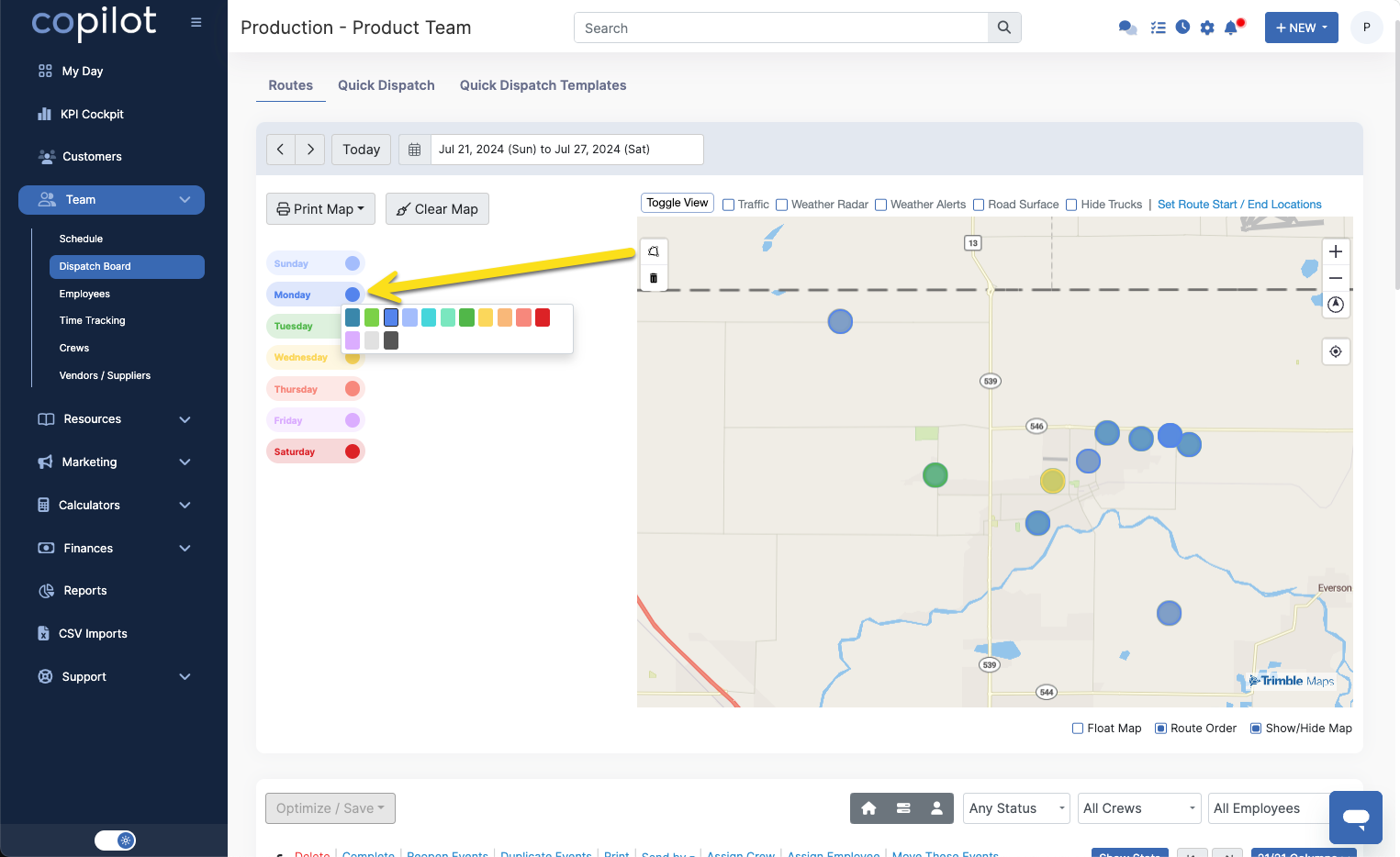Click the Toggle View button

pyautogui.click(x=678, y=203)
